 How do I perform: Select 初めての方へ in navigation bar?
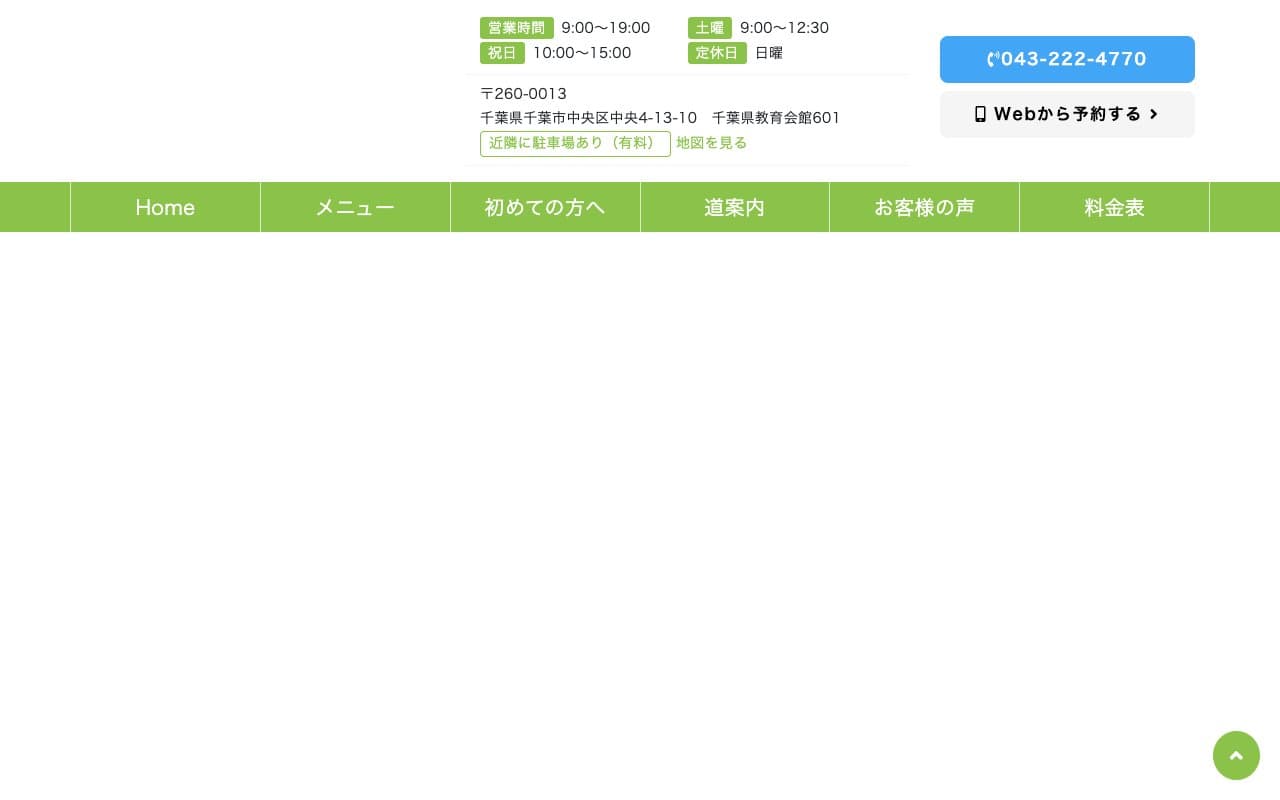(545, 207)
